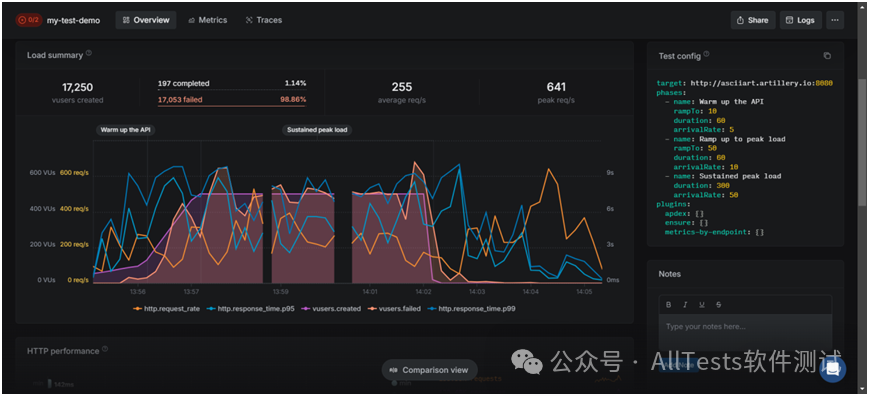Click the Share button
The height and width of the screenshot is (396, 869).
tap(753, 20)
